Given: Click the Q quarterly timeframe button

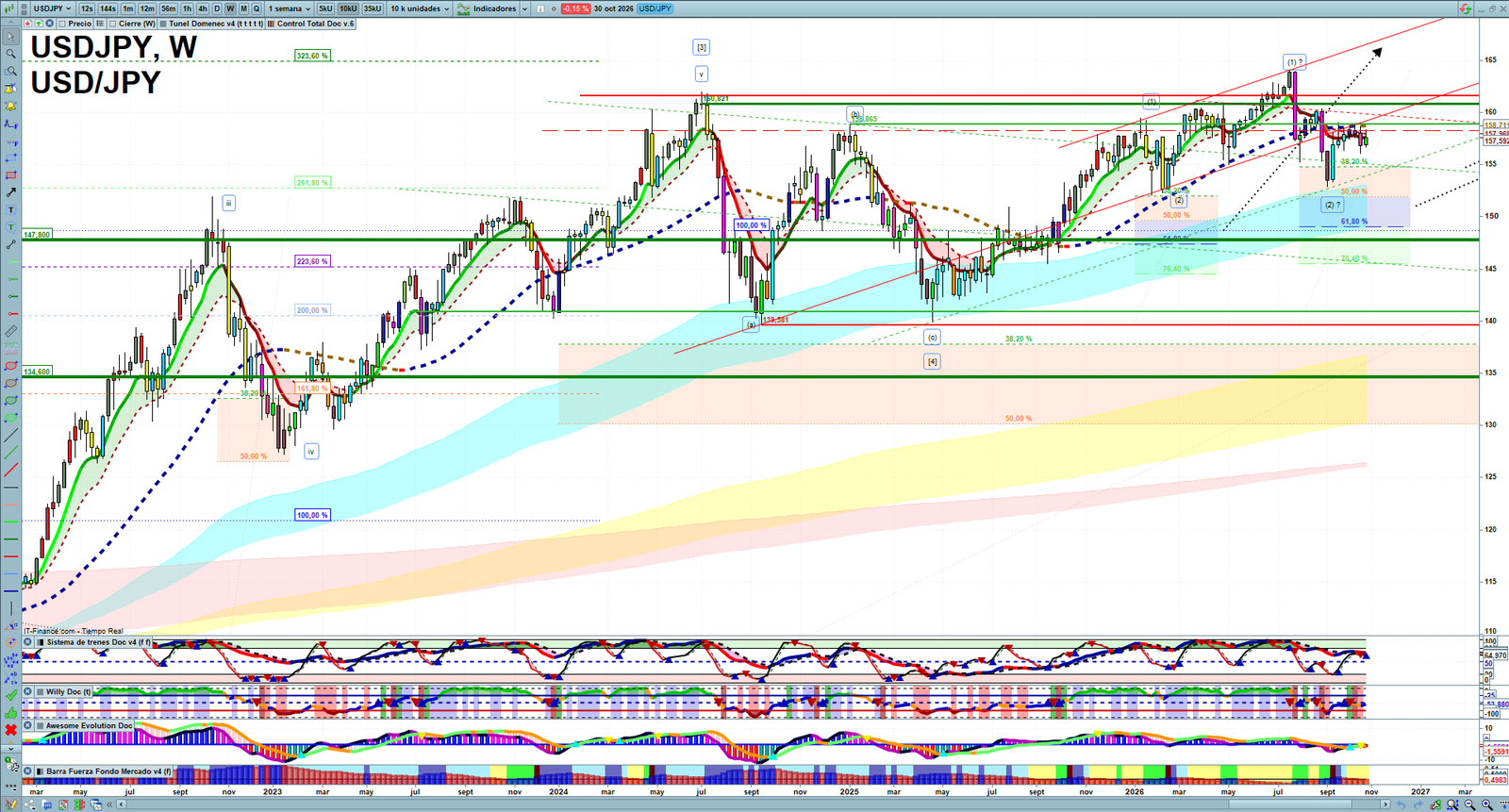Looking at the screenshot, I should coord(257,8).
